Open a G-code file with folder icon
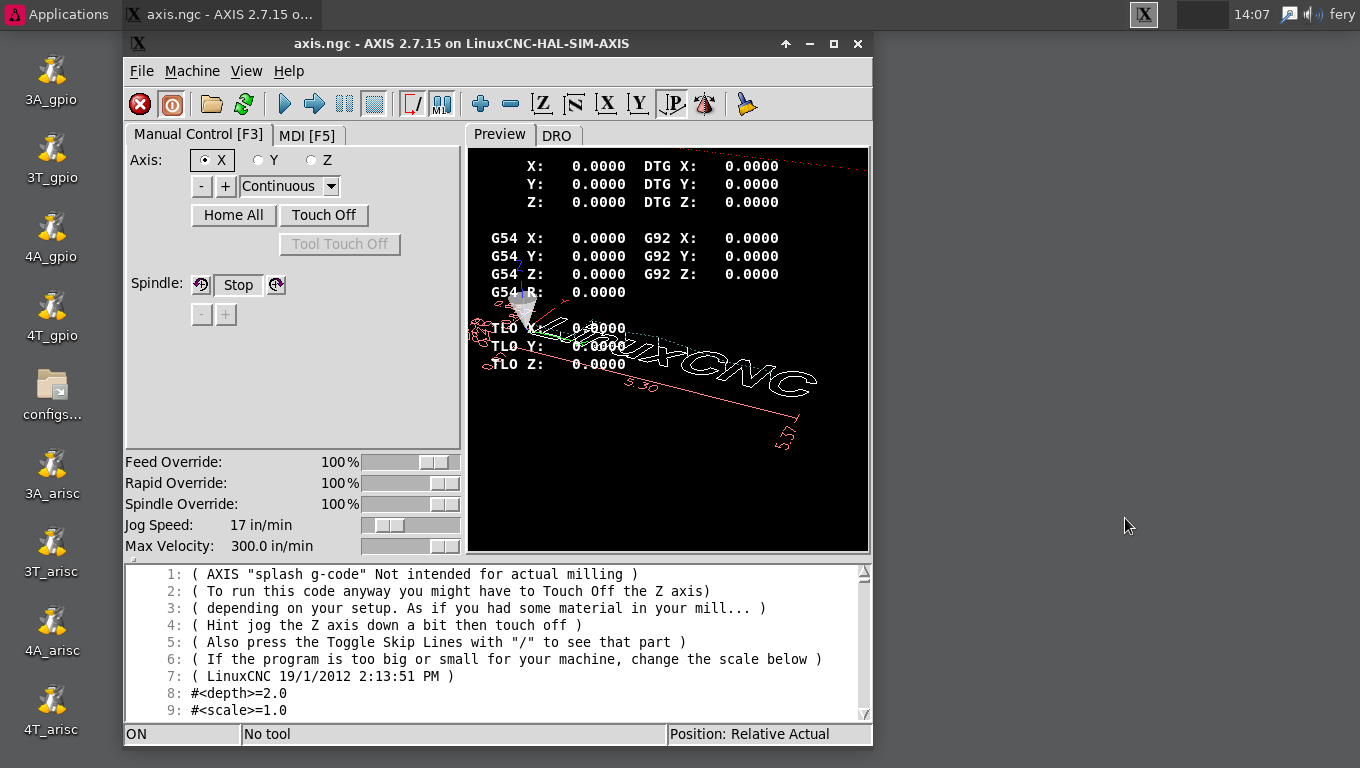This screenshot has height=768, width=1360. (x=211, y=104)
